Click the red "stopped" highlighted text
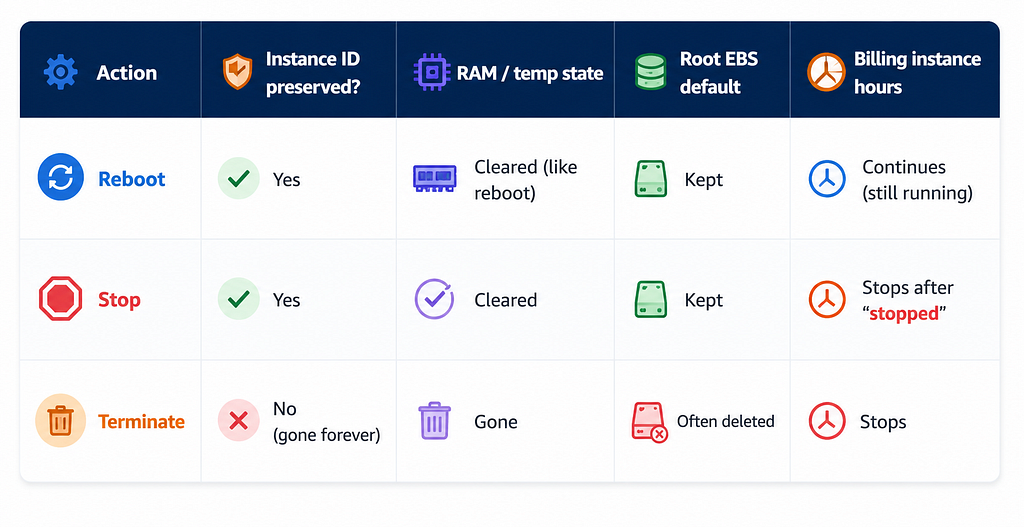This screenshot has height=527, width=1024. click(904, 313)
